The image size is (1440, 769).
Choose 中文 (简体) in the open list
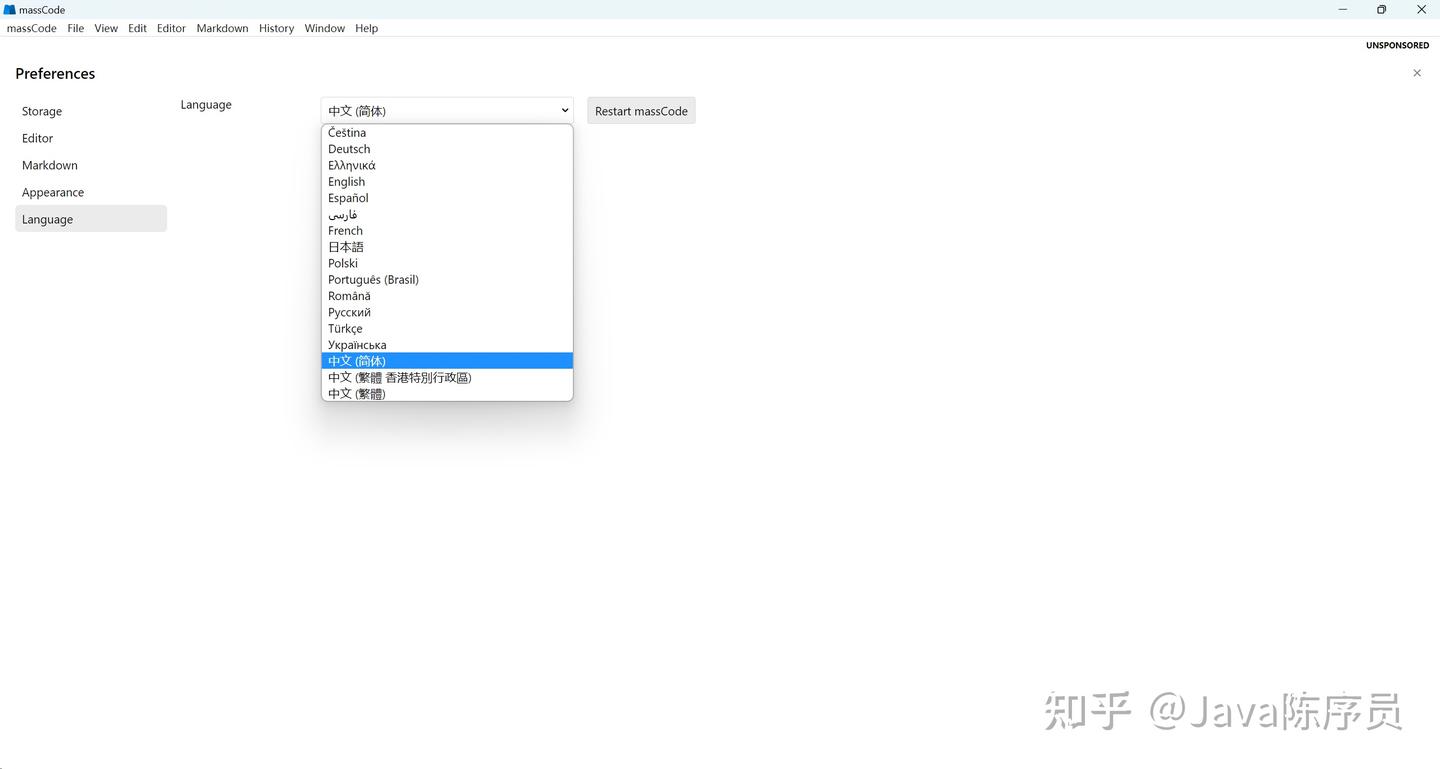point(447,361)
